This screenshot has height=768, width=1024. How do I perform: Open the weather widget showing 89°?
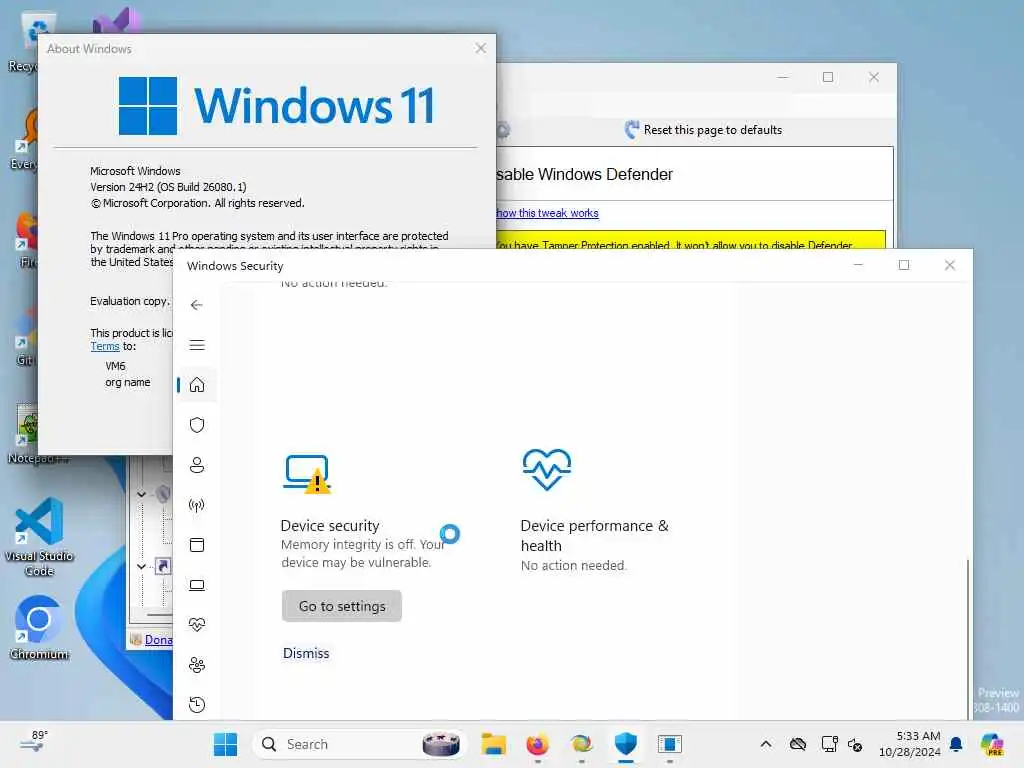[34, 742]
